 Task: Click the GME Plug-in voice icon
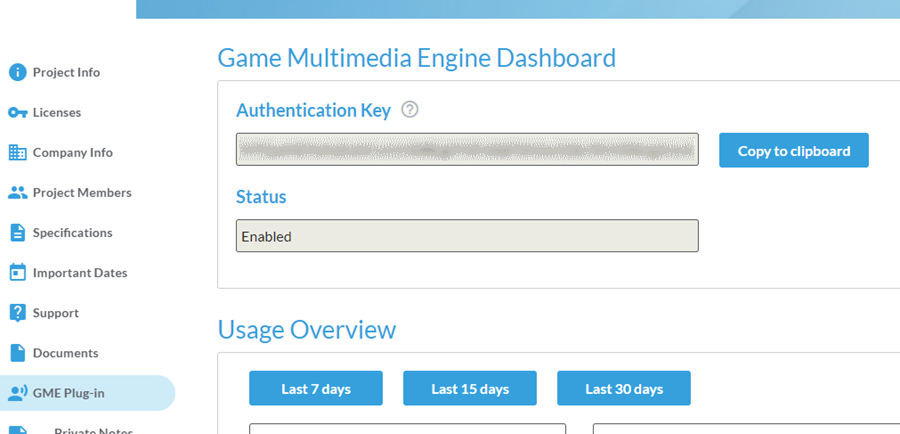pos(17,393)
